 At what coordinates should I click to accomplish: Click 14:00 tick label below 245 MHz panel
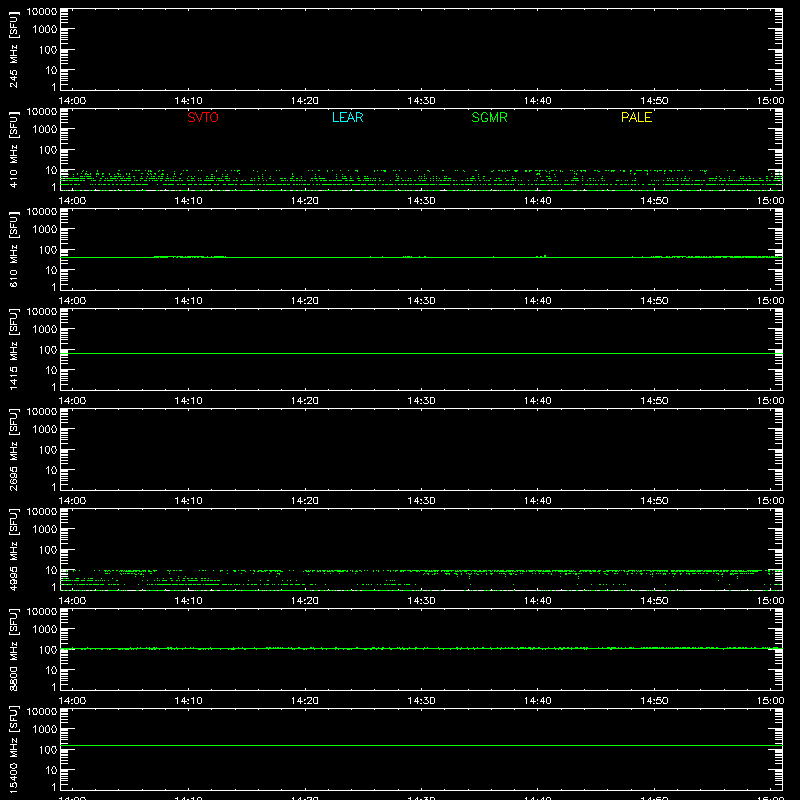[x=72, y=101]
